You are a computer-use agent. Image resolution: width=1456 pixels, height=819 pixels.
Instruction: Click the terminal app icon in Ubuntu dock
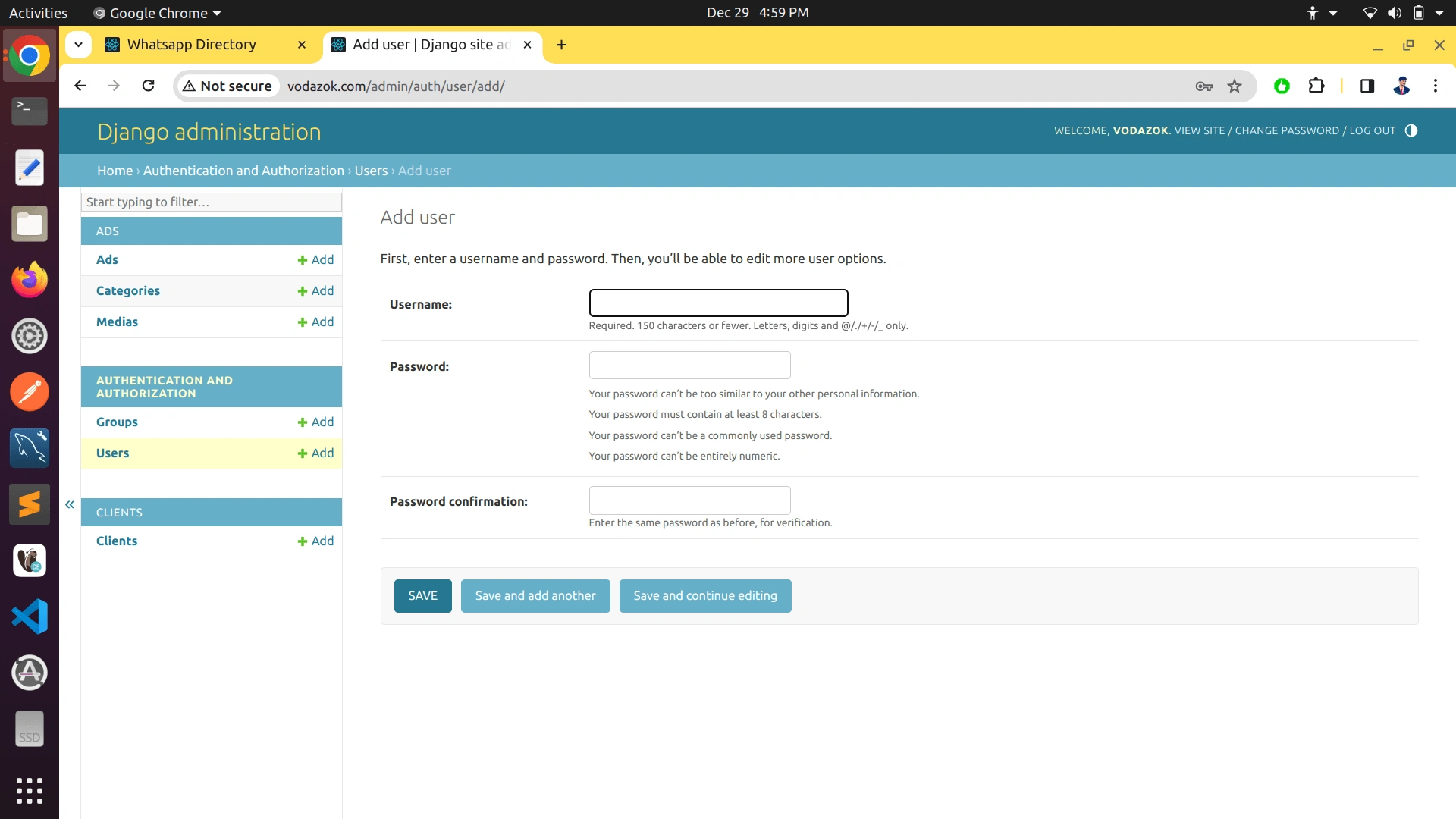[28, 110]
